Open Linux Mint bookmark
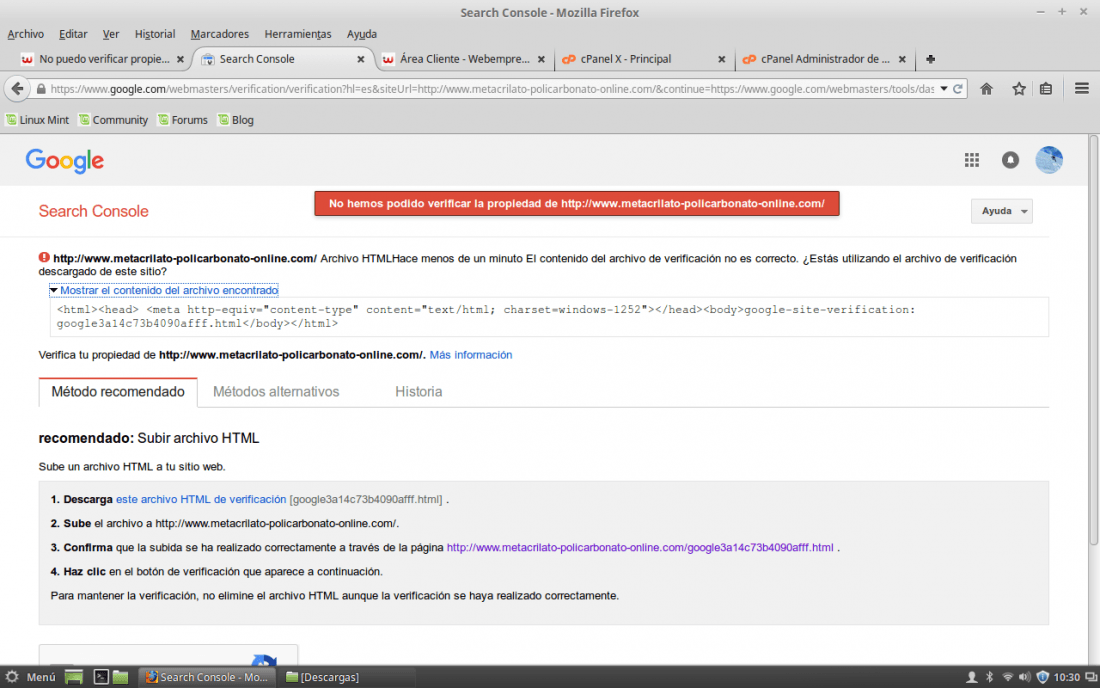Screen dimensions: 1100x688 [x=38, y=120]
